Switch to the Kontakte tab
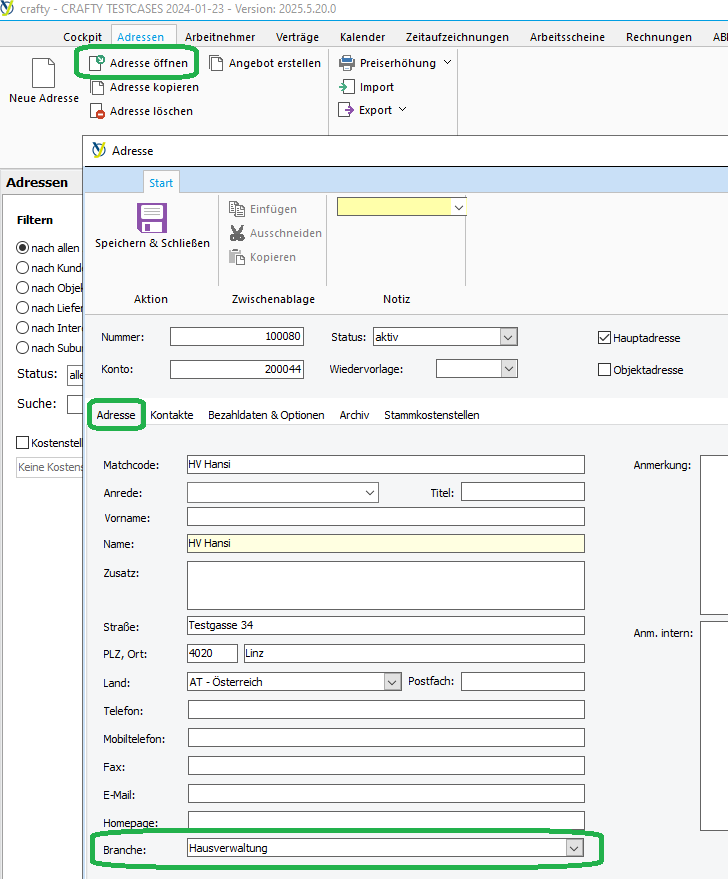 tap(171, 415)
